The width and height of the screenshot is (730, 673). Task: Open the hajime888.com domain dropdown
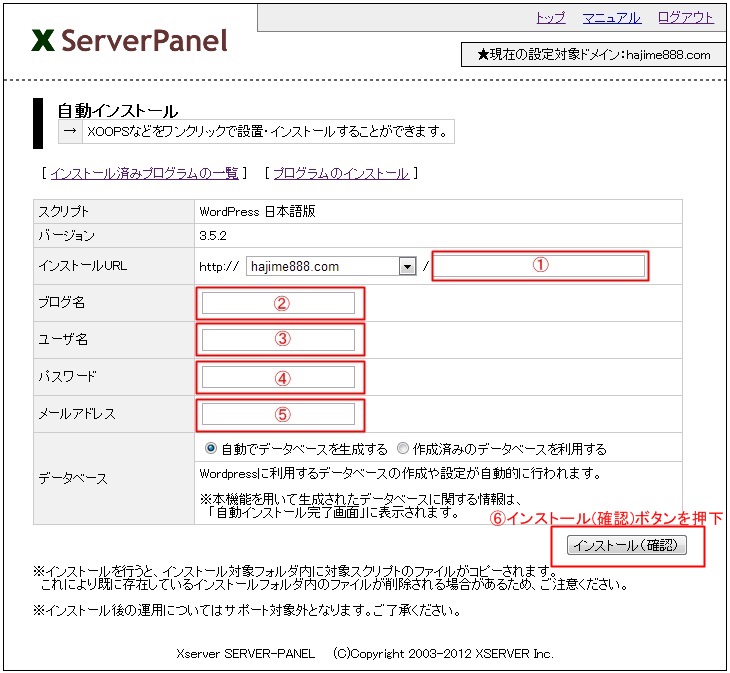331,266
